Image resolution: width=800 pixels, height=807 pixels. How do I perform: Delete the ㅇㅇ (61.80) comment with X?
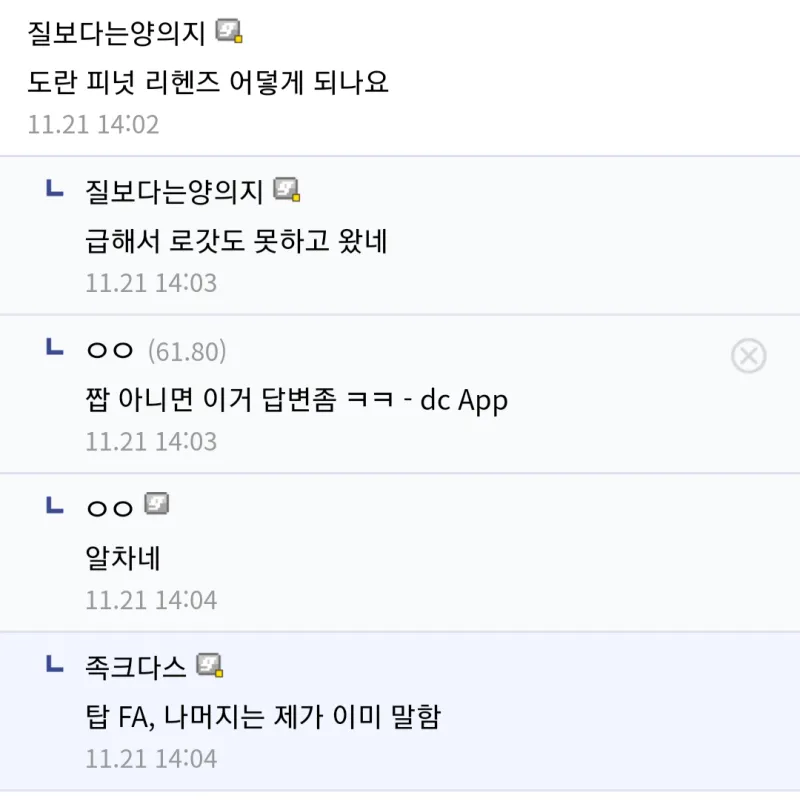pyautogui.click(x=748, y=356)
